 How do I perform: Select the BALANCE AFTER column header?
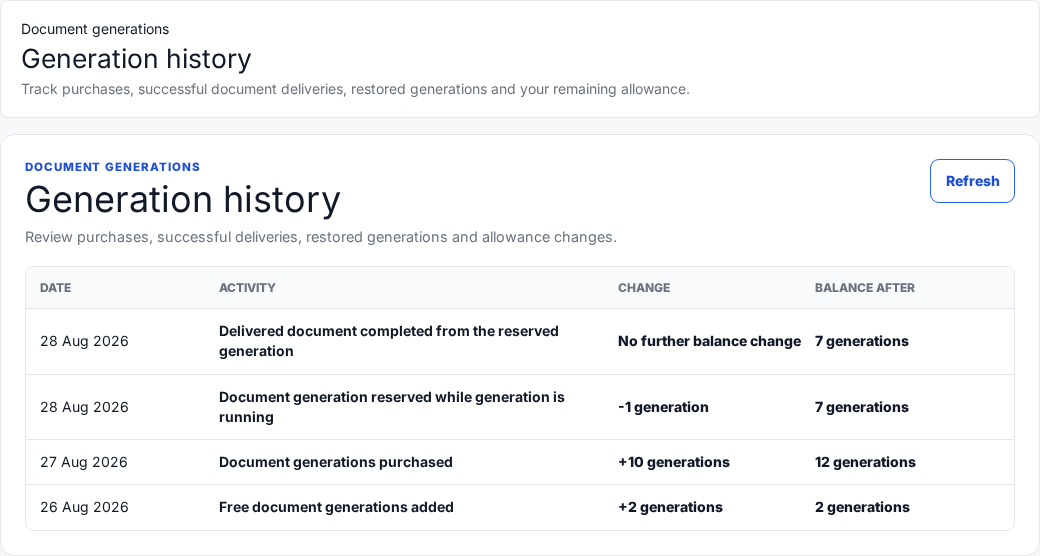[x=865, y=288]
